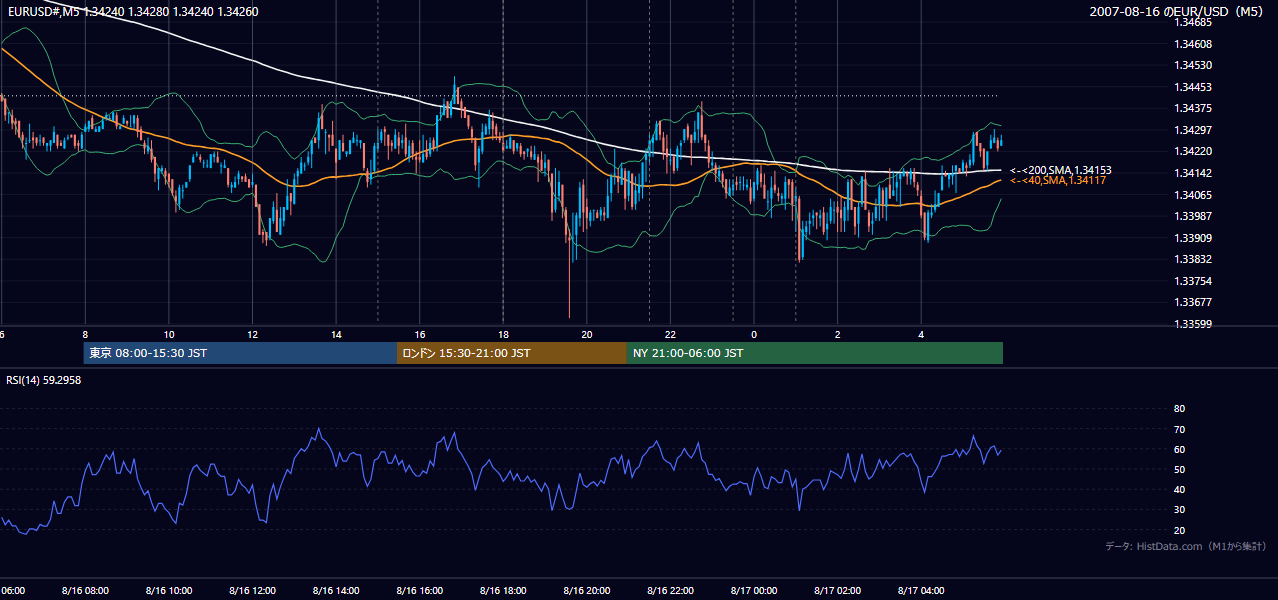Viewport: 1278px width, 600px height.
Task: Click price axis label 1.33677
Action: (1193, 302)
